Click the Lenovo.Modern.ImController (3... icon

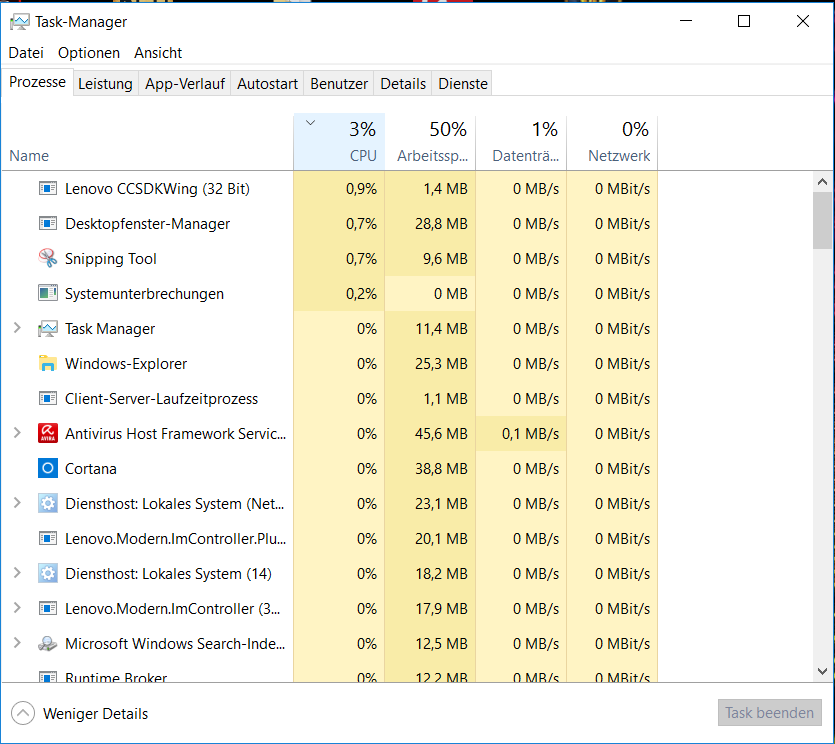coord(48,609)
